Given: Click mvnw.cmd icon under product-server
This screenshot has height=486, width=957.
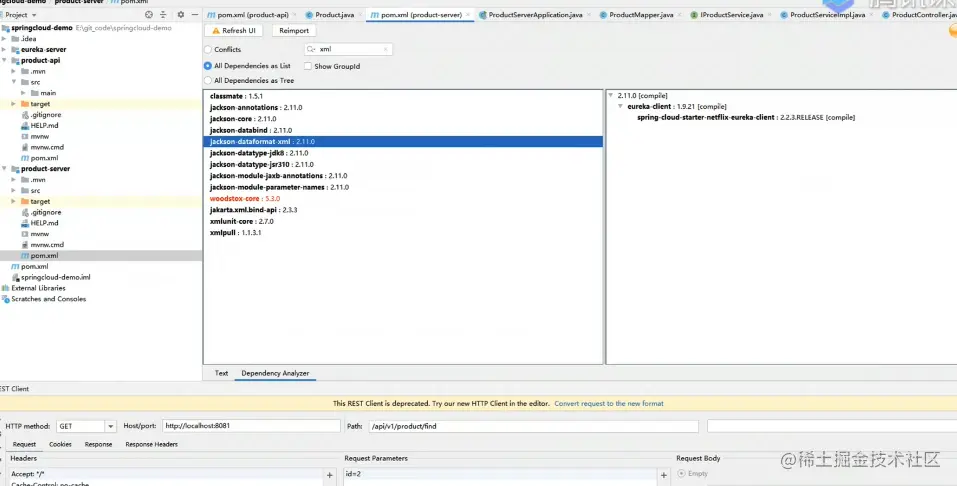Looking at the screenshot, I should point(25,245).
